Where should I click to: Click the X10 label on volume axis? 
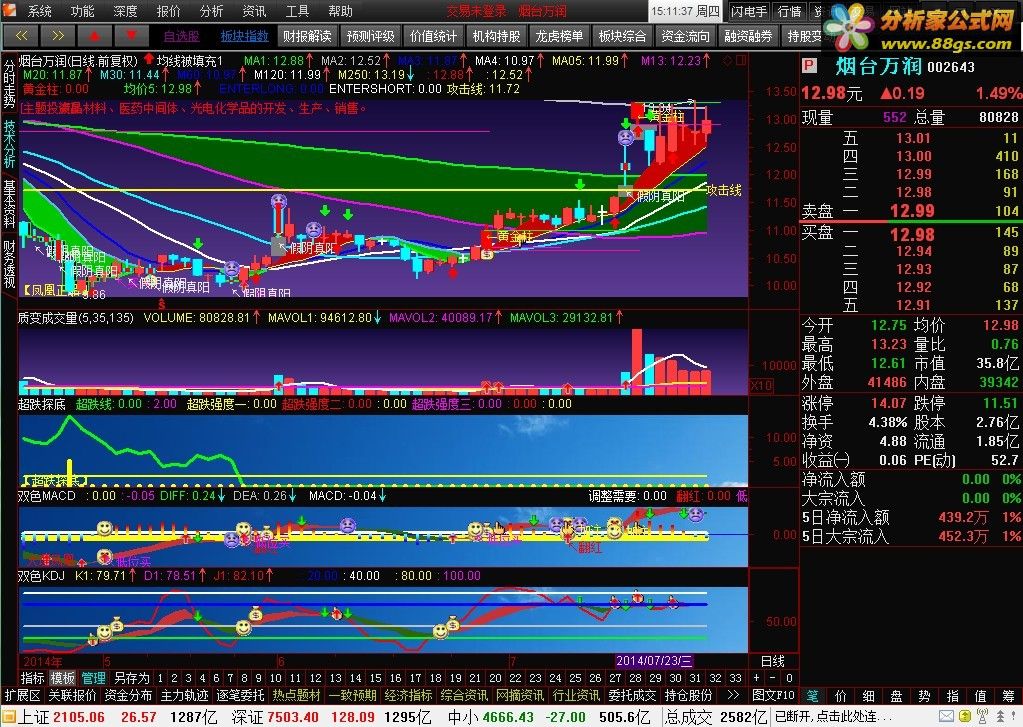[761, 386]
